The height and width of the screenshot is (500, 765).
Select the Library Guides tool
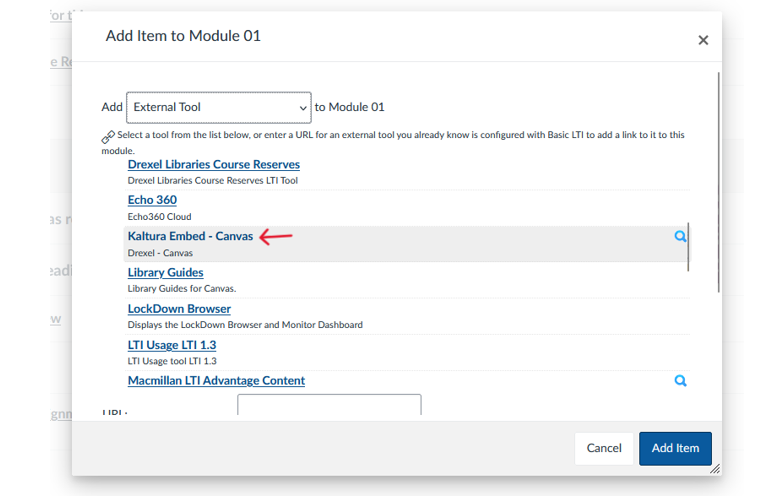(x=165, y=273)
